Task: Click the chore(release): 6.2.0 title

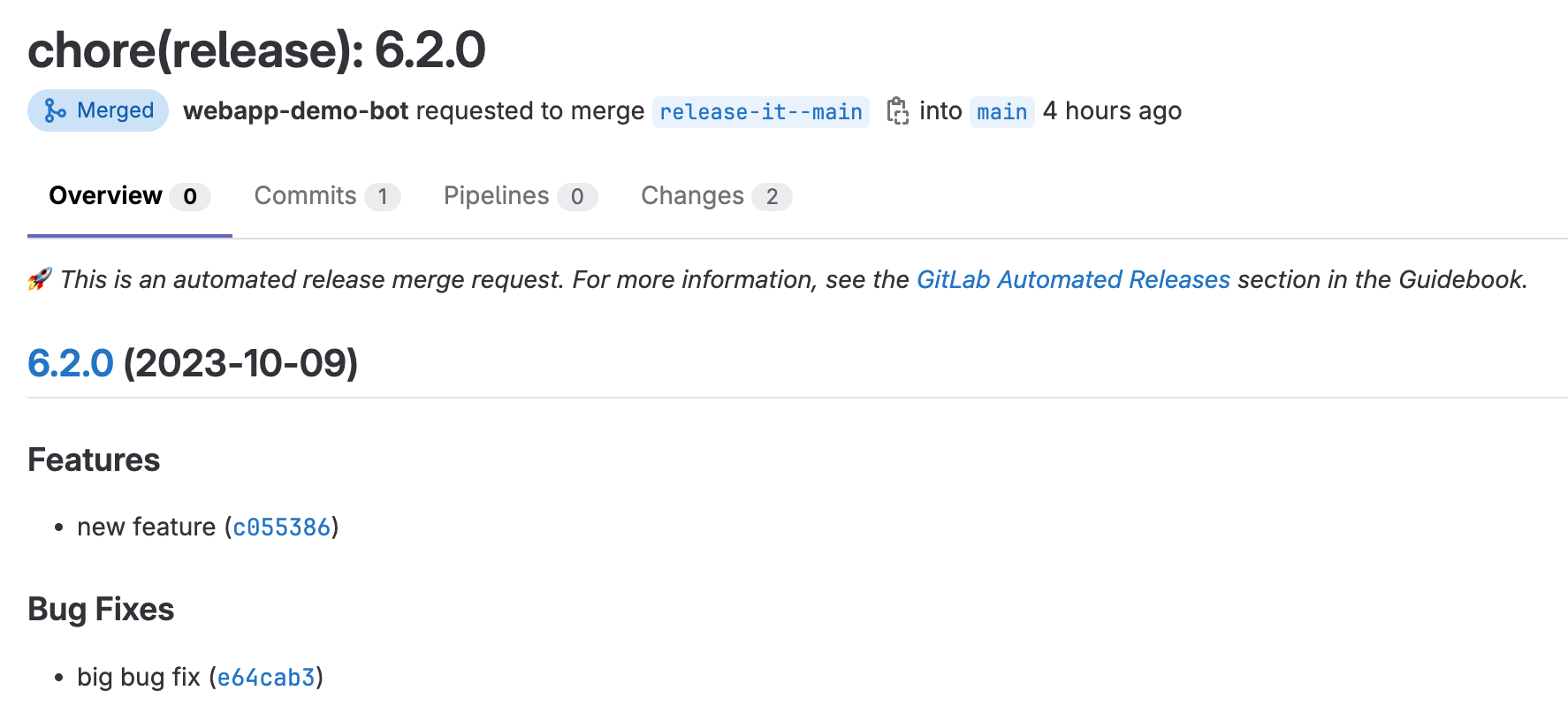Action: pyautogui.click(x=256, y=49)
